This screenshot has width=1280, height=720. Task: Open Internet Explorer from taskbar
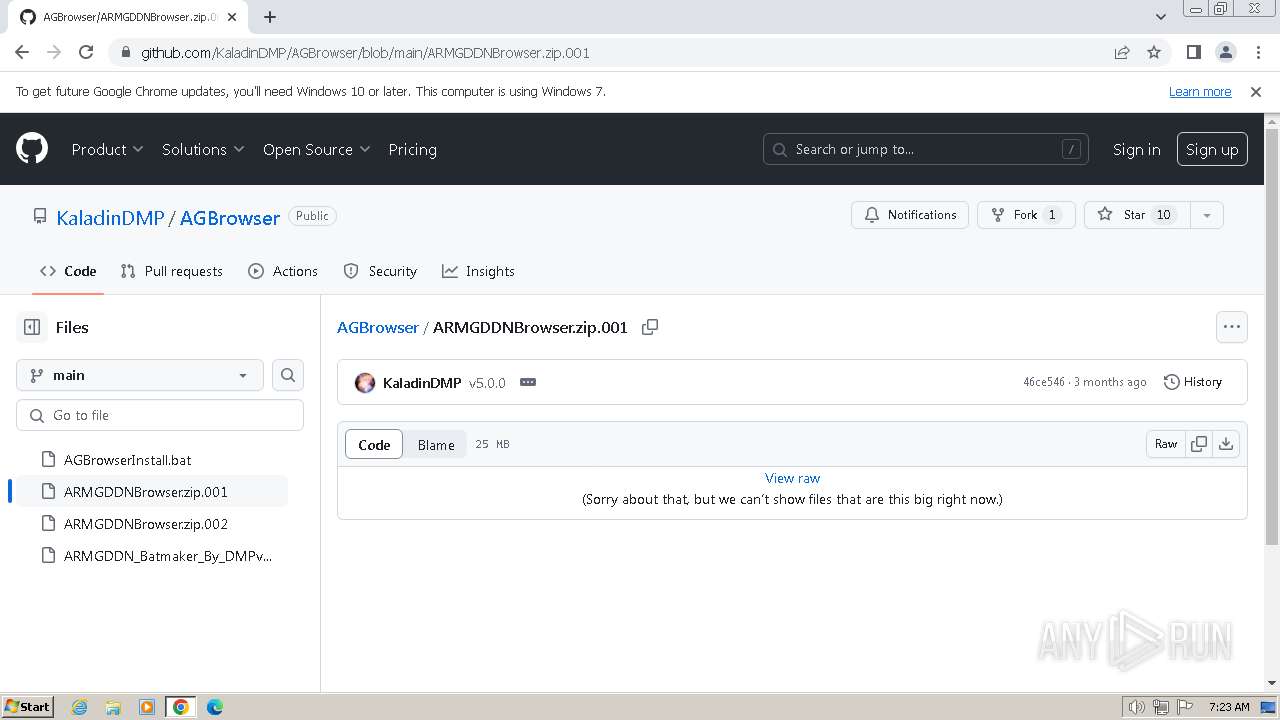click(79, 707)
